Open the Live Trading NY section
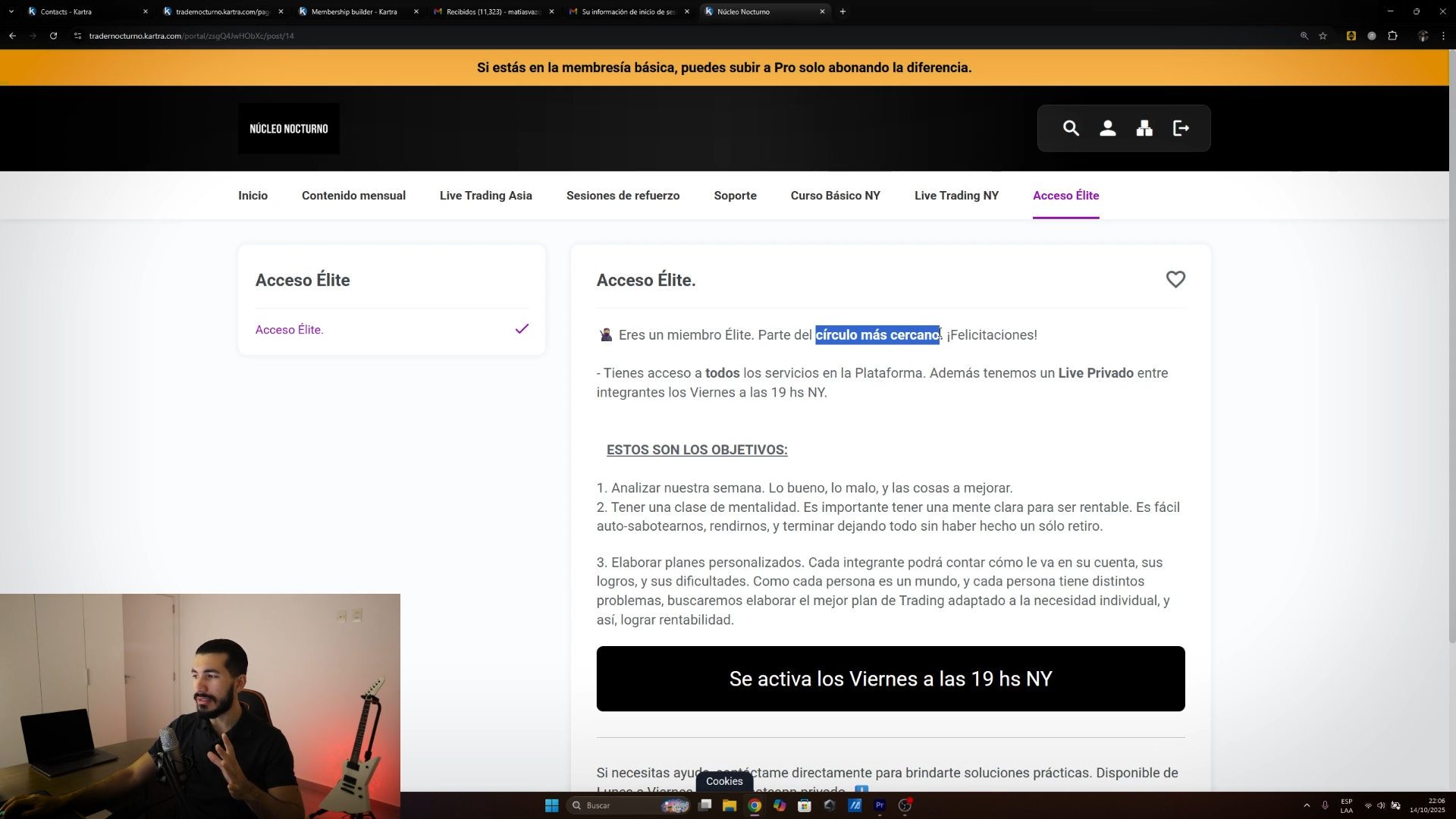1456x819 pixels. point(956,196)
